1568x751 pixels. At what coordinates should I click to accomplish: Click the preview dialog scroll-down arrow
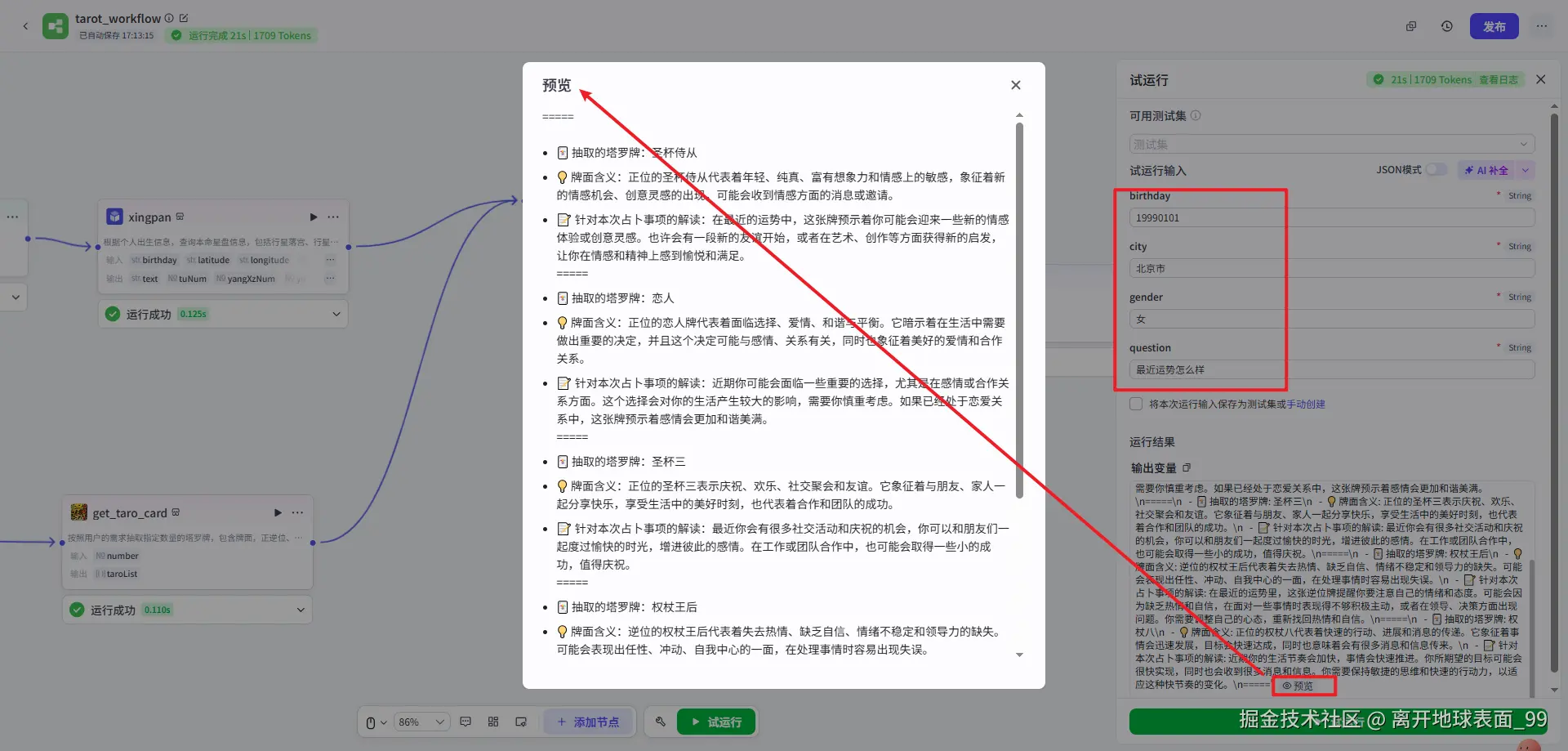1019,655
